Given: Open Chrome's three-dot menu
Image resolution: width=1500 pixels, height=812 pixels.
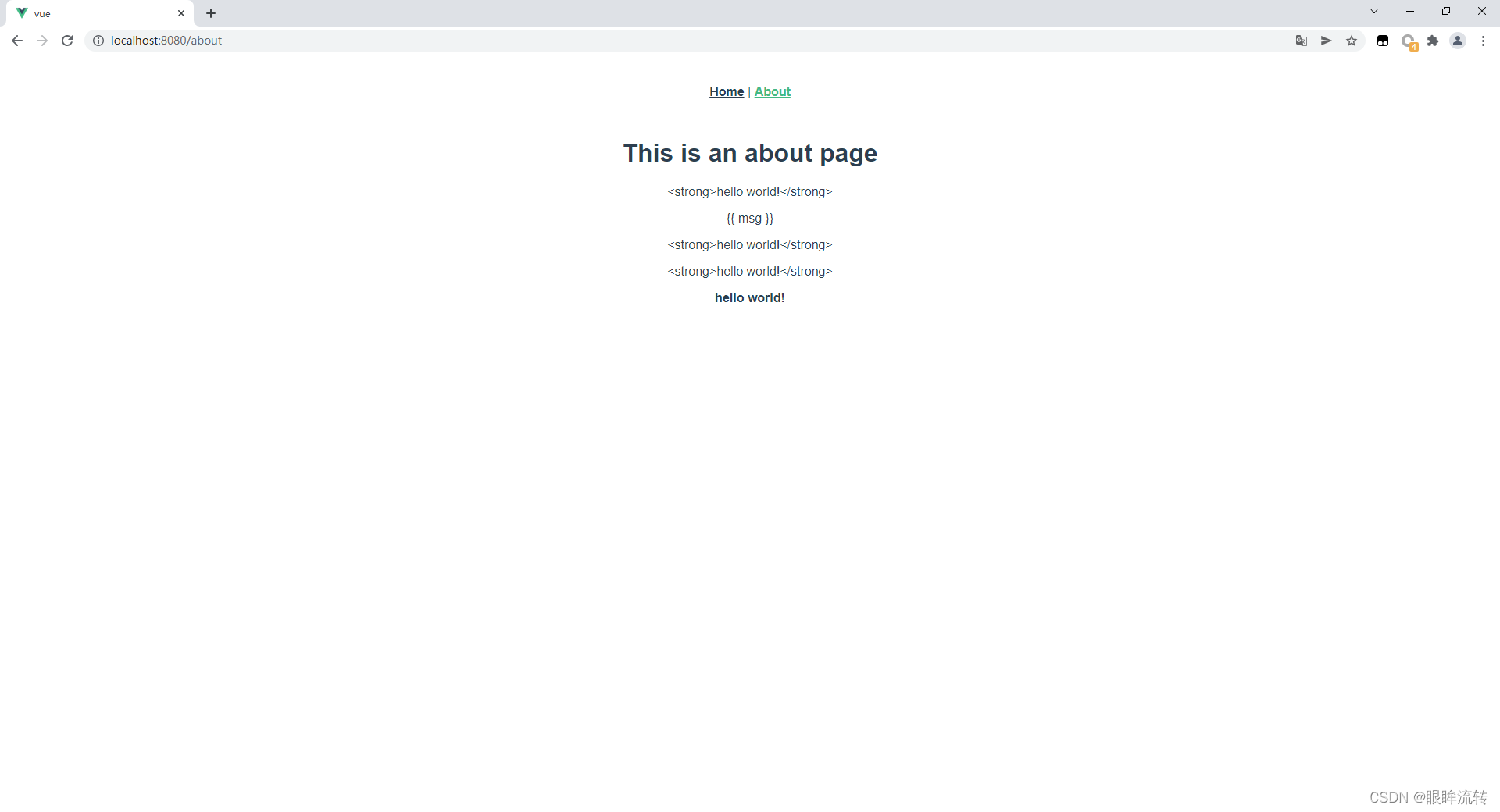Looking at the screenshot, I should click(1484, 41).
